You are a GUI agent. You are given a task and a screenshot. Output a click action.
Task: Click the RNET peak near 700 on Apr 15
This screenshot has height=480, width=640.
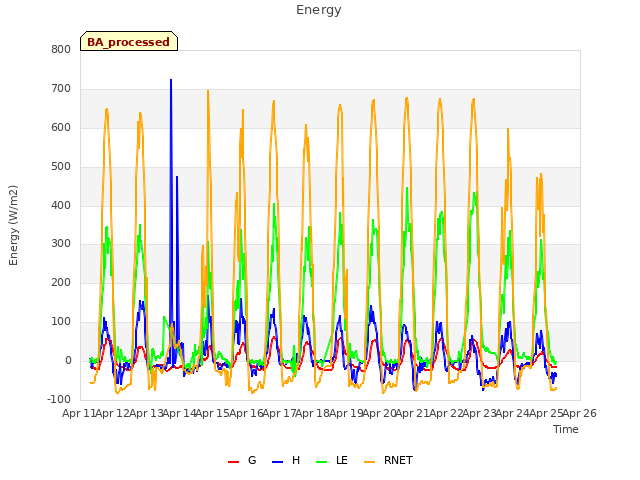[x=208, y=91]
